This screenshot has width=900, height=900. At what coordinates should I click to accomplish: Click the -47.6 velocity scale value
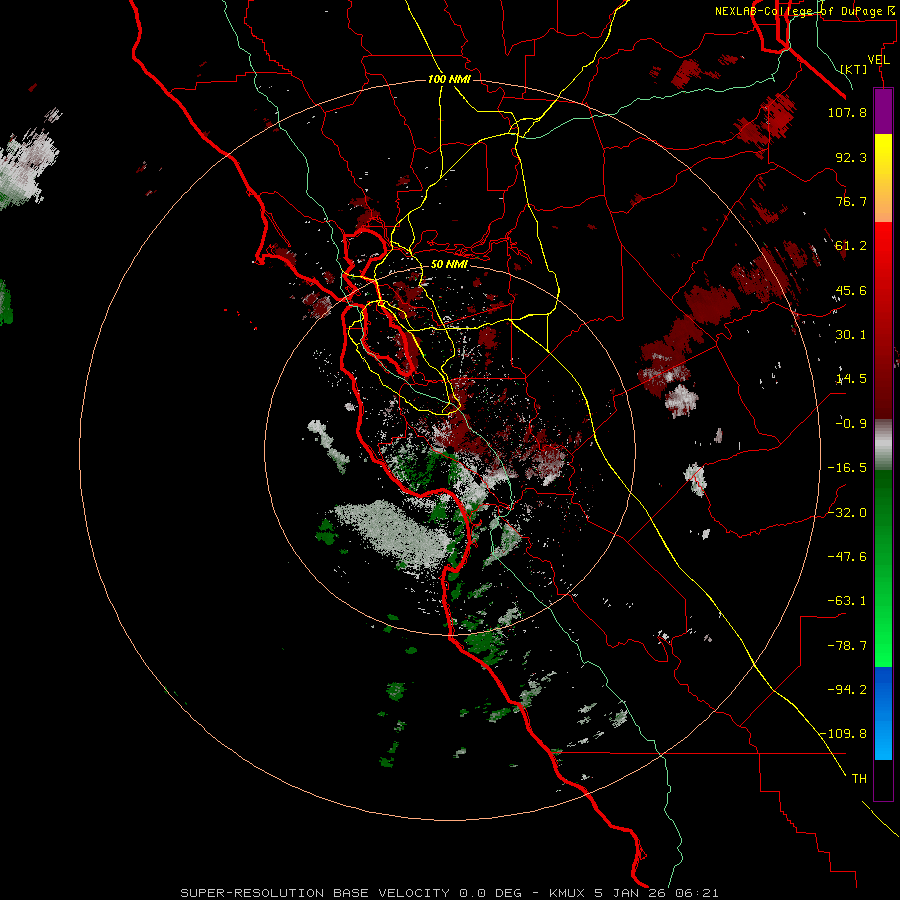coord(847,557)
